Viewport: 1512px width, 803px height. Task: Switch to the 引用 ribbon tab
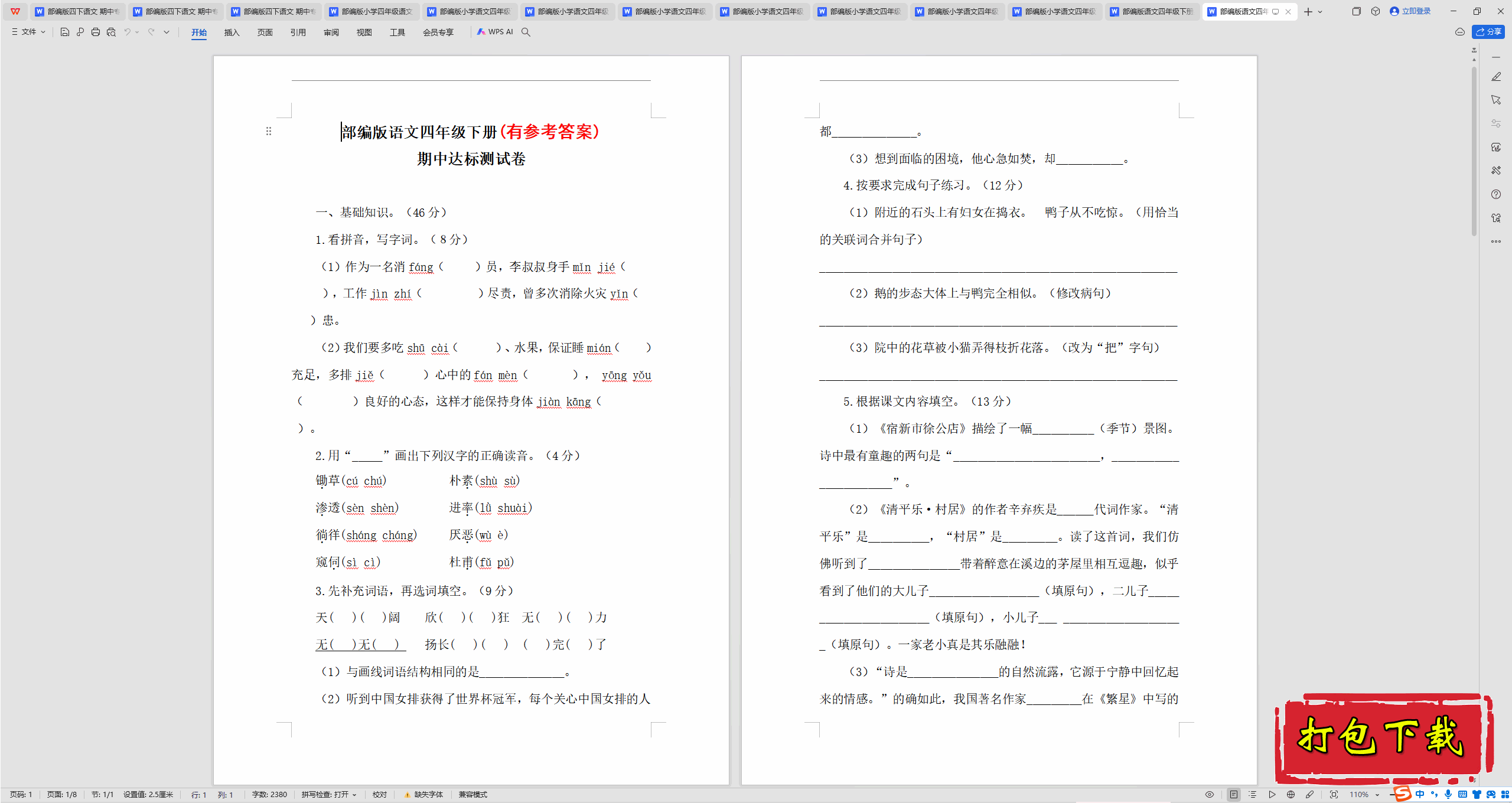[x=298, y=32]
